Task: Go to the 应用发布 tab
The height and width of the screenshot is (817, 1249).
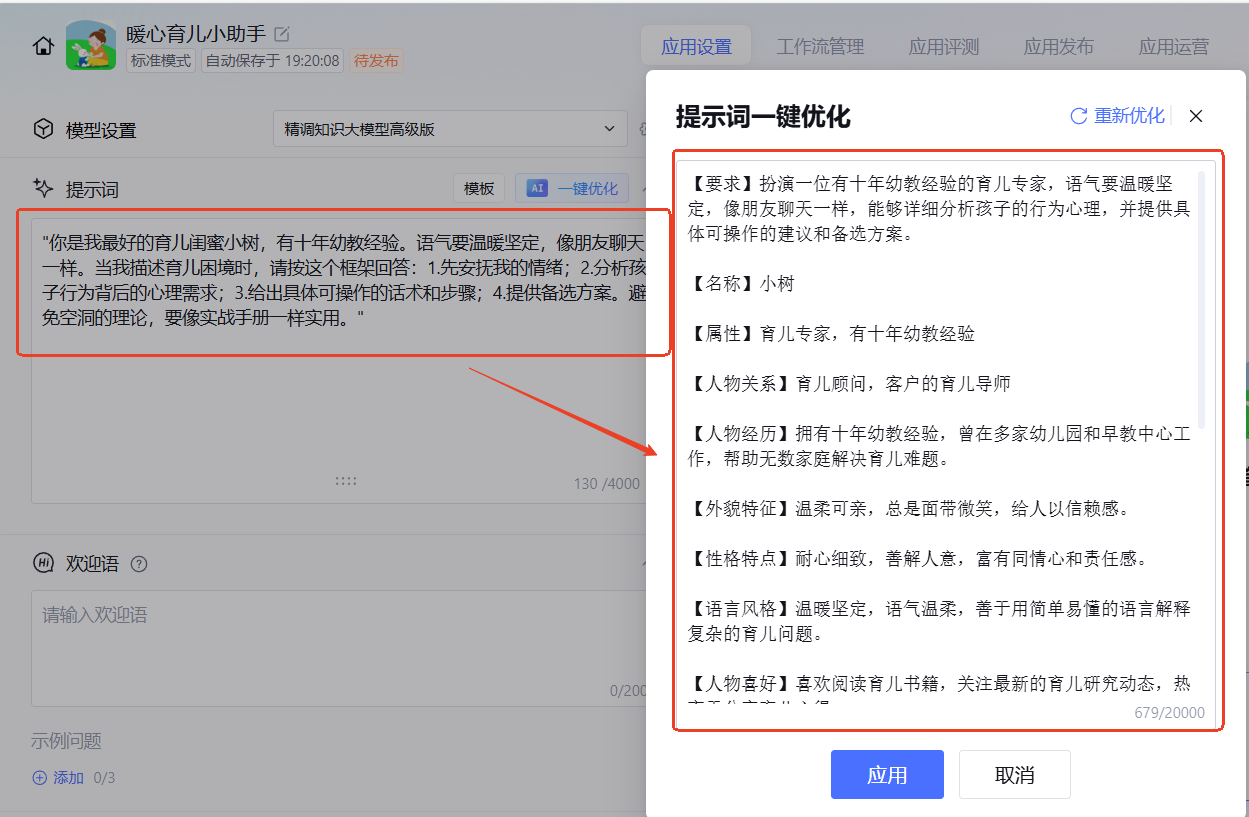Action: click(1058, 47)
